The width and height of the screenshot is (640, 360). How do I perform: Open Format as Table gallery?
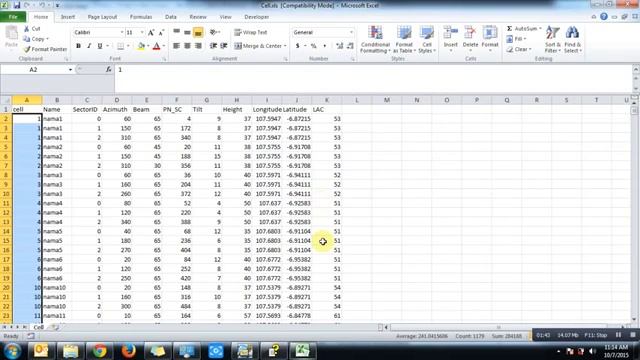tap(404, 39)
